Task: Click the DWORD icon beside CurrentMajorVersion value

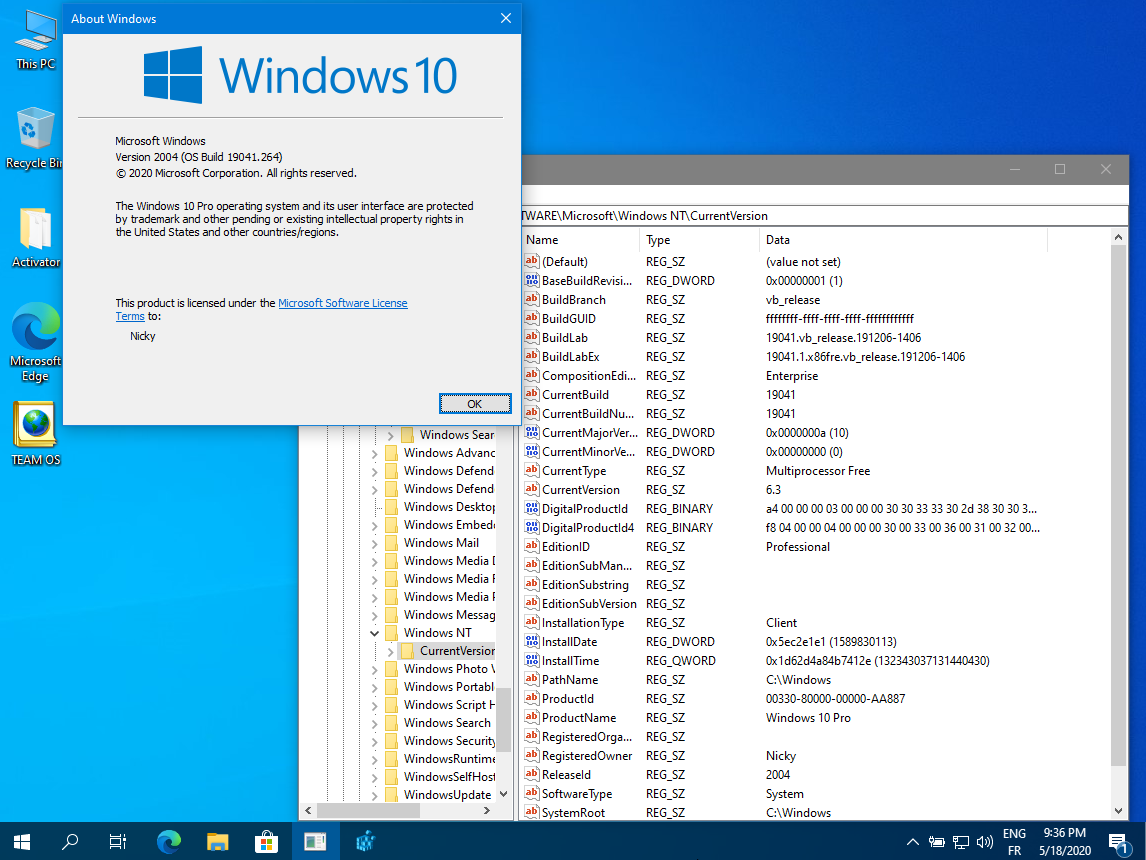Action: pyautogui.click(x=531, y=432)
